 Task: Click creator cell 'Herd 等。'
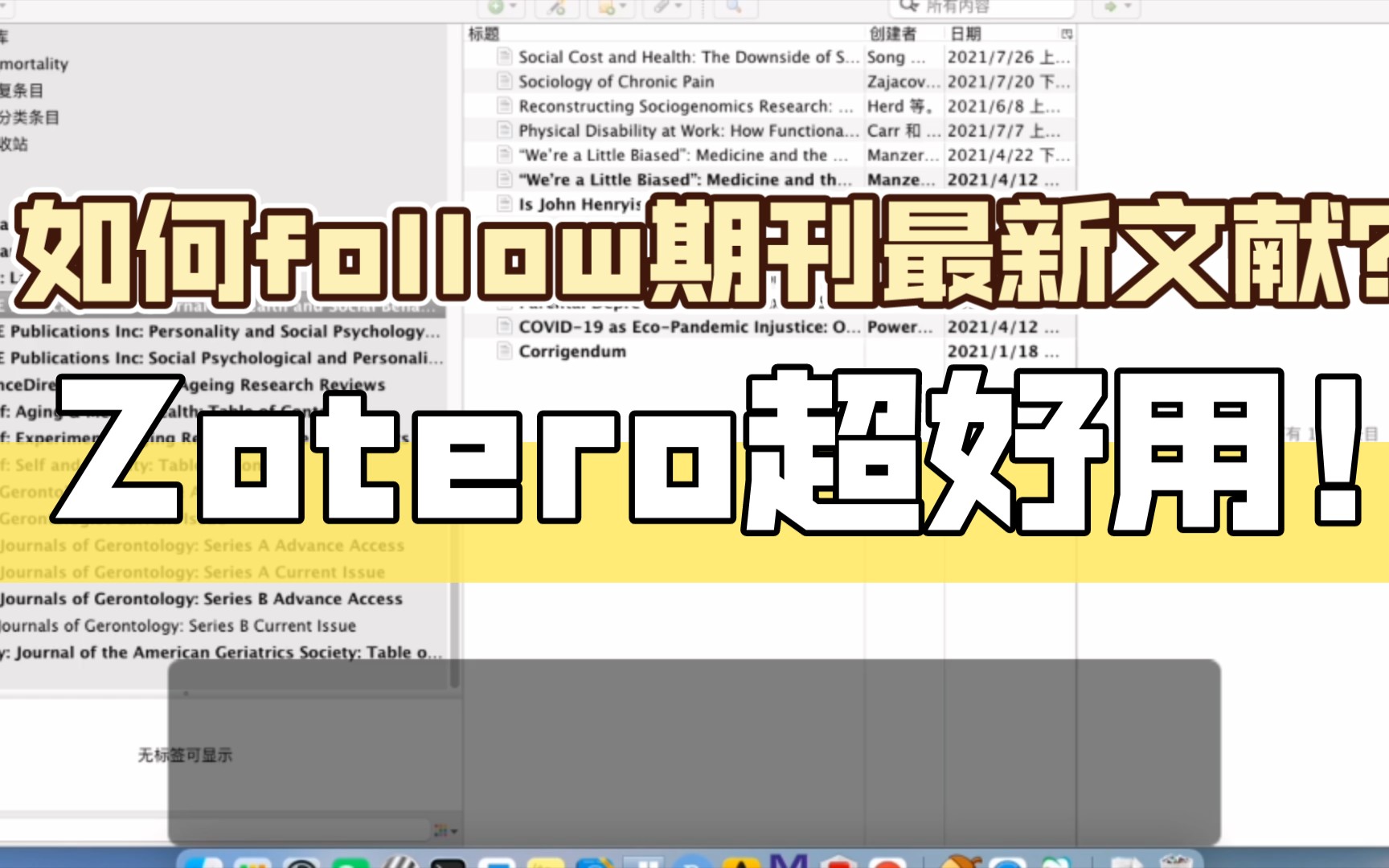coord(900,106)
